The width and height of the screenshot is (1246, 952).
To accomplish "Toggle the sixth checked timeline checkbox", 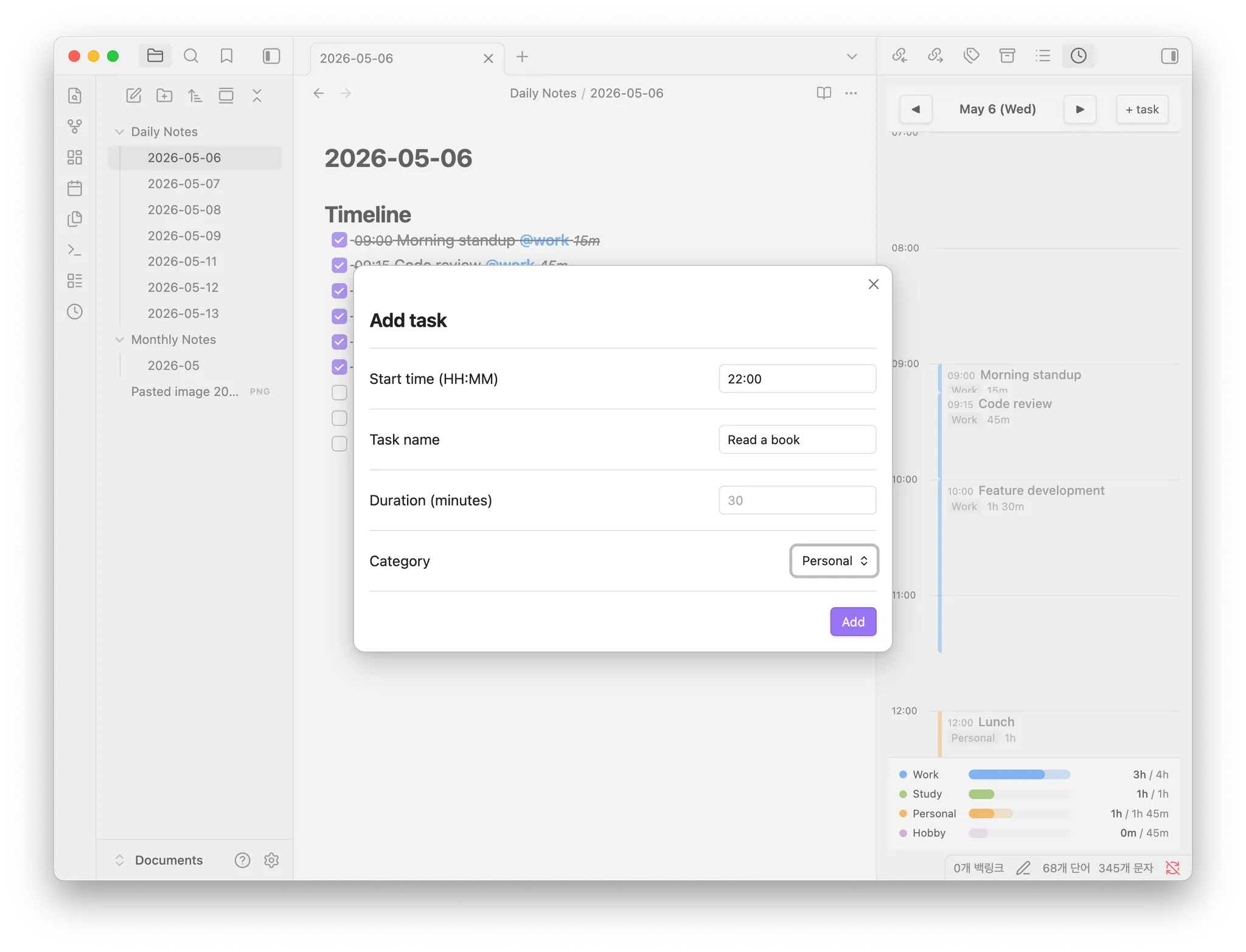I will [x=339, y=367].
